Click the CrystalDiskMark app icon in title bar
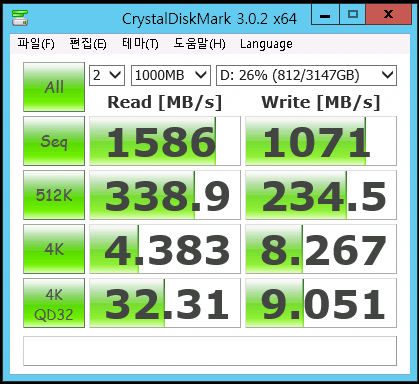 [x=20, y=18]
